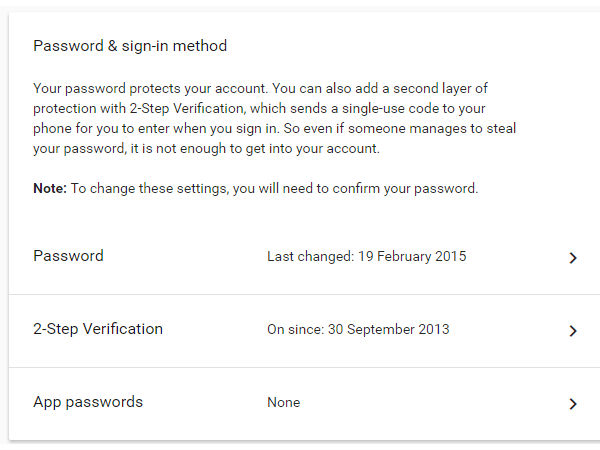The image size is (600, 450).
Task: Open the Password setting label
Action: (x=68, y=256)
